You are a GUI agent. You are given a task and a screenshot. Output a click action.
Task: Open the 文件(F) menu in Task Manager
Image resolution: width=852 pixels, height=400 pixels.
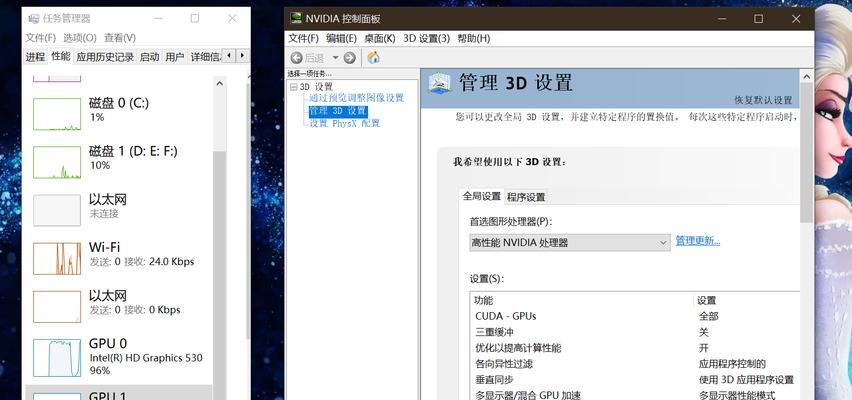(x=41, y=38)
